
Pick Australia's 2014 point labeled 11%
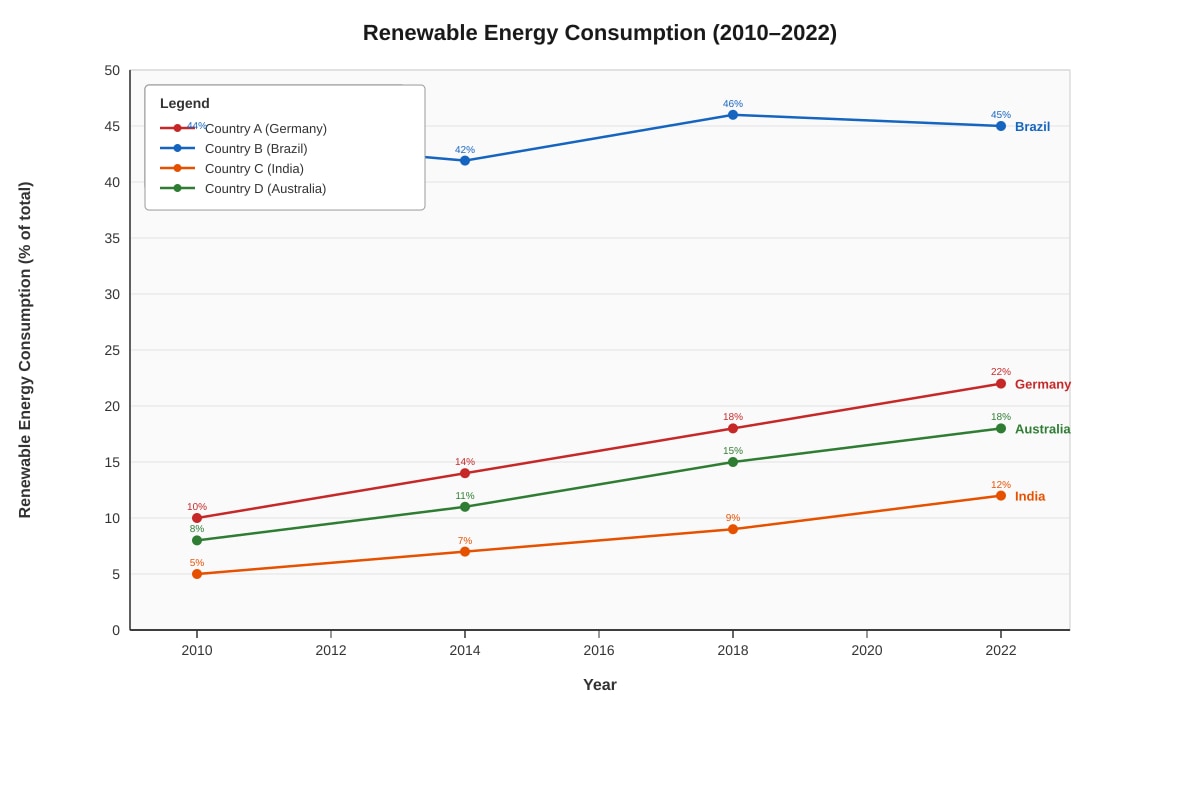pyautogui.click(x=465, y=507)
